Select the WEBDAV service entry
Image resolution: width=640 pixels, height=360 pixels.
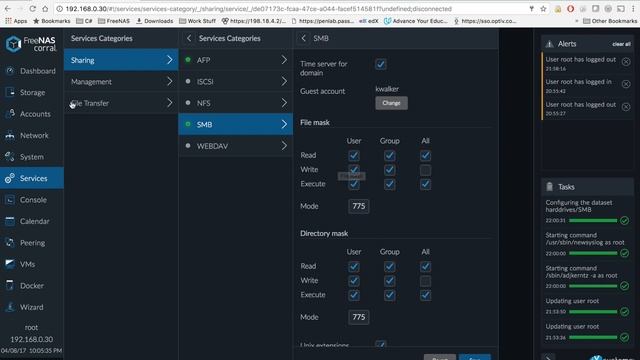pyautogui.click(x=236, y=146)
